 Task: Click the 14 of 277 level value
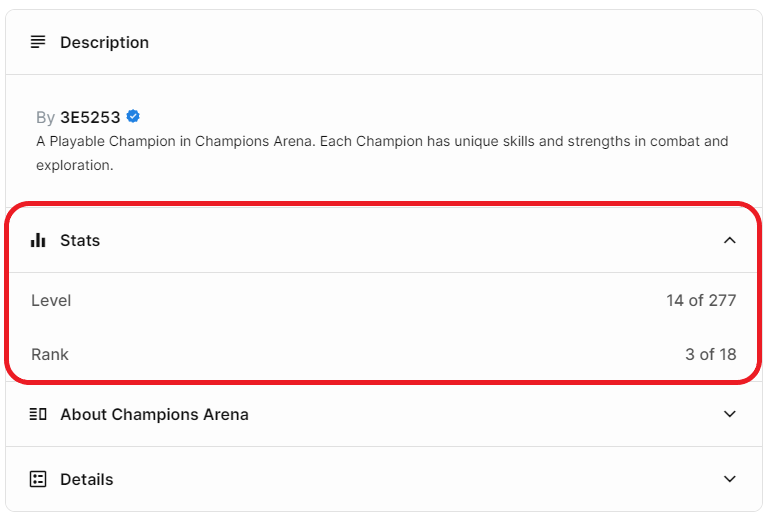coord(701,300)
